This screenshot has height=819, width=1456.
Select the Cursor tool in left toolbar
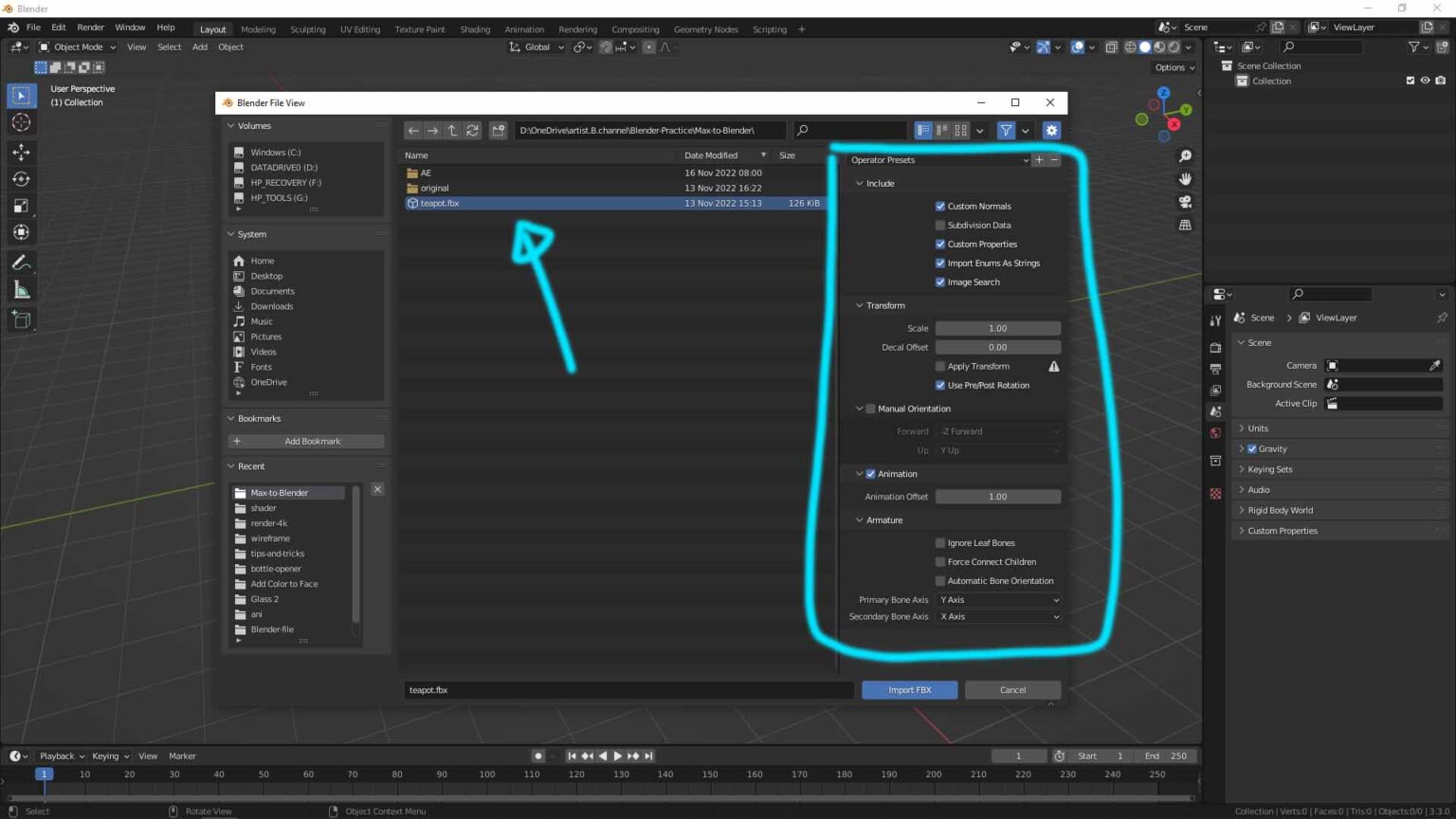tap(21, 122)
